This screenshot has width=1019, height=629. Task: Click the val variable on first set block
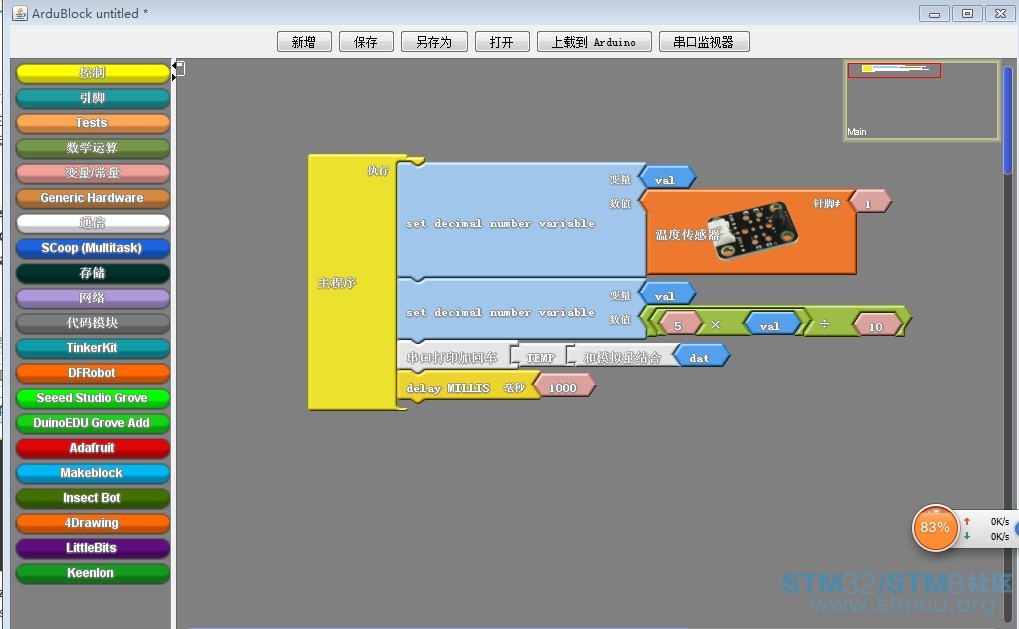click(667, 178)
